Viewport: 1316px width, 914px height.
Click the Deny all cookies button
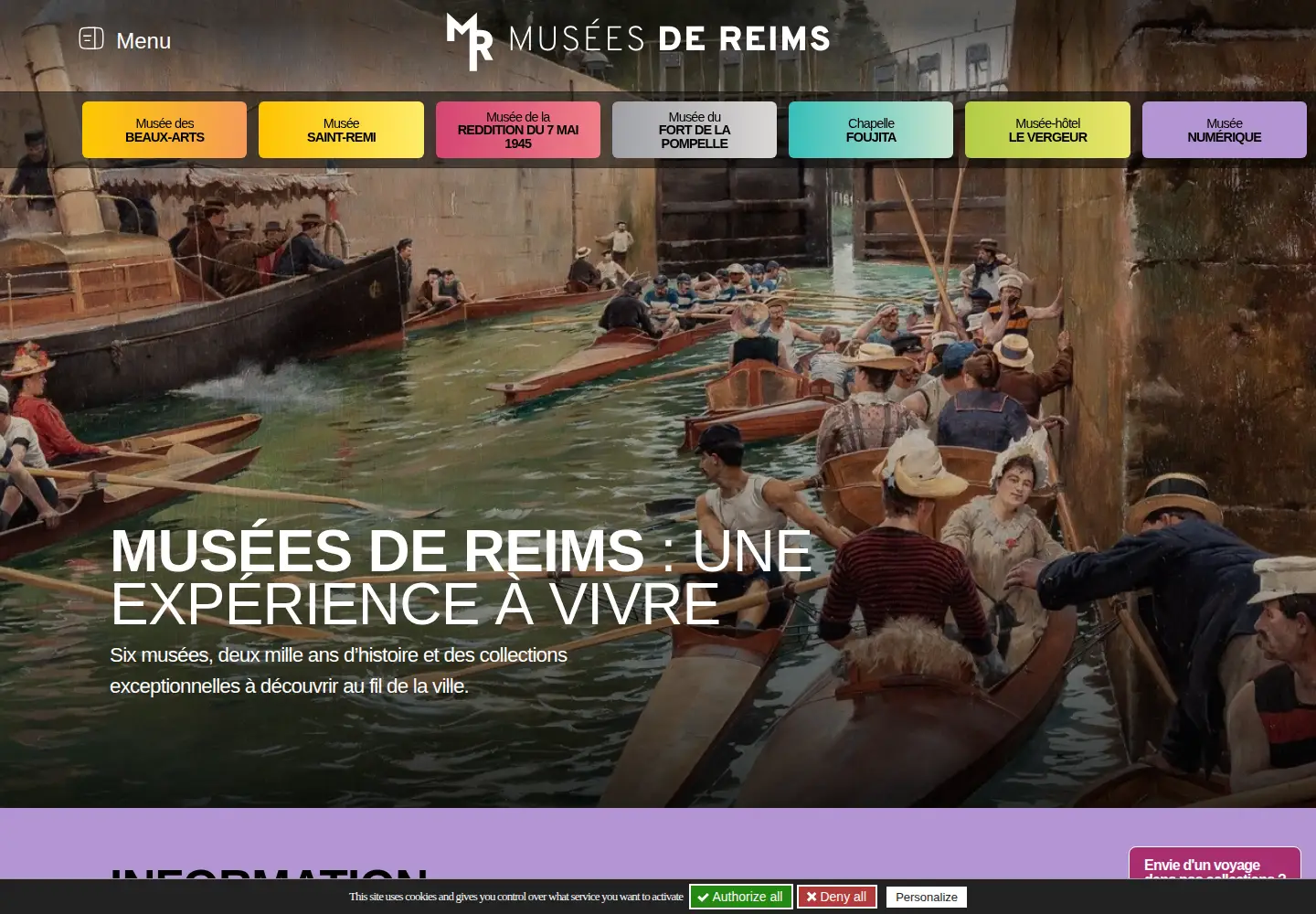837,897
